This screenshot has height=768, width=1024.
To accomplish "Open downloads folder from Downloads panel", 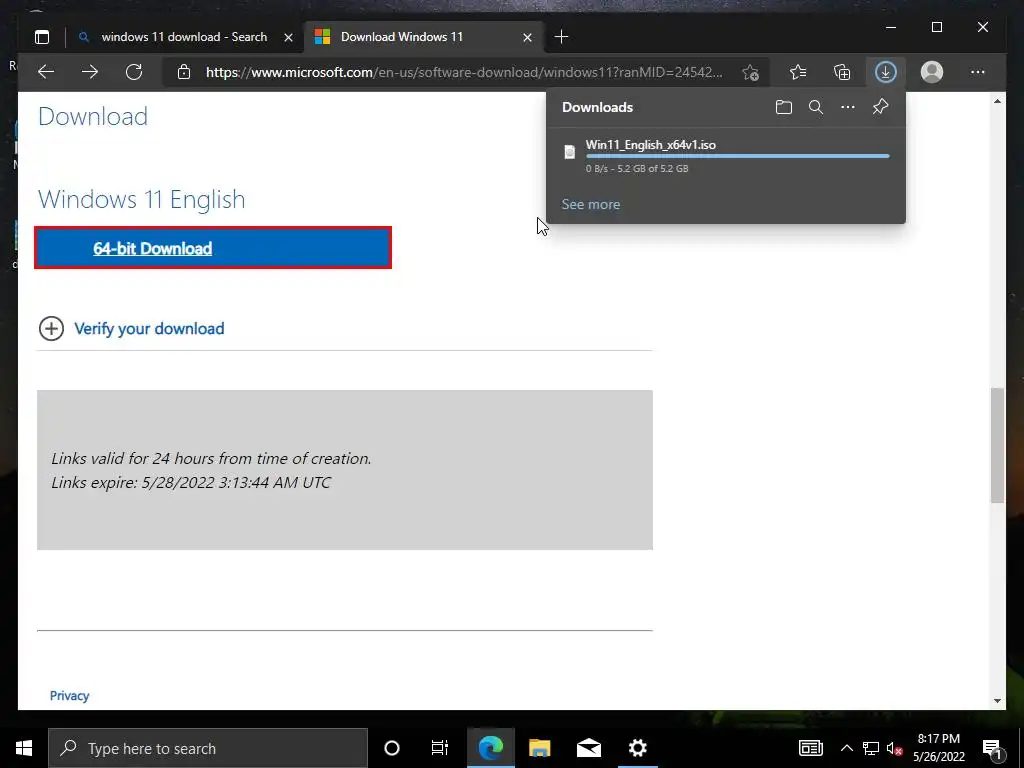I will (784, 107).
